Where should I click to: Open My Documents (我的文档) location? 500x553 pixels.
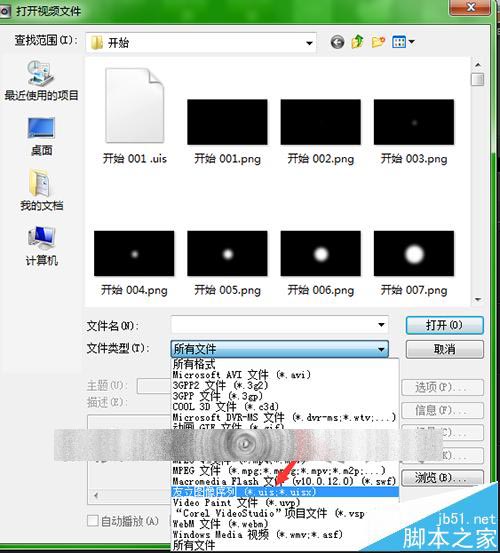(41, 190)
